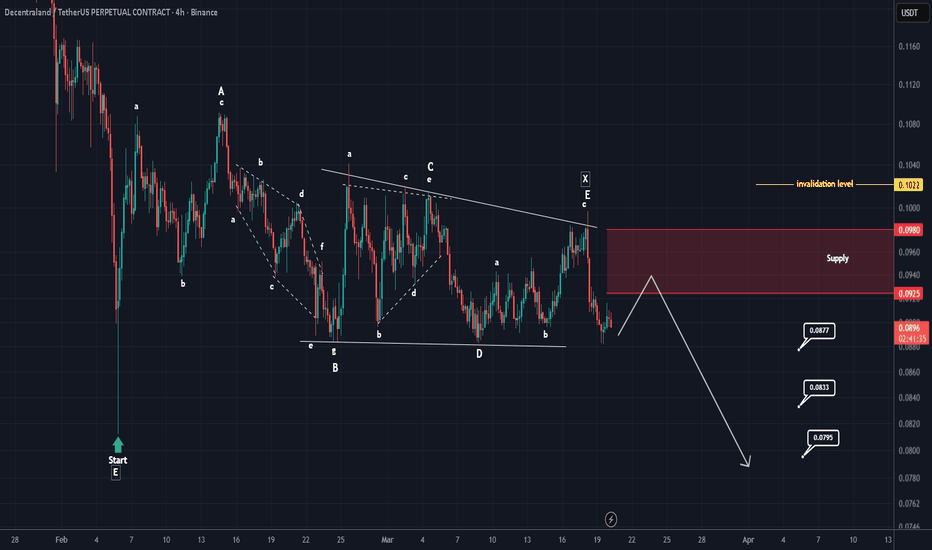The image size is (932, 550).
Task: Select the small "g" sub-wave label
Action: tap(334, 351)
